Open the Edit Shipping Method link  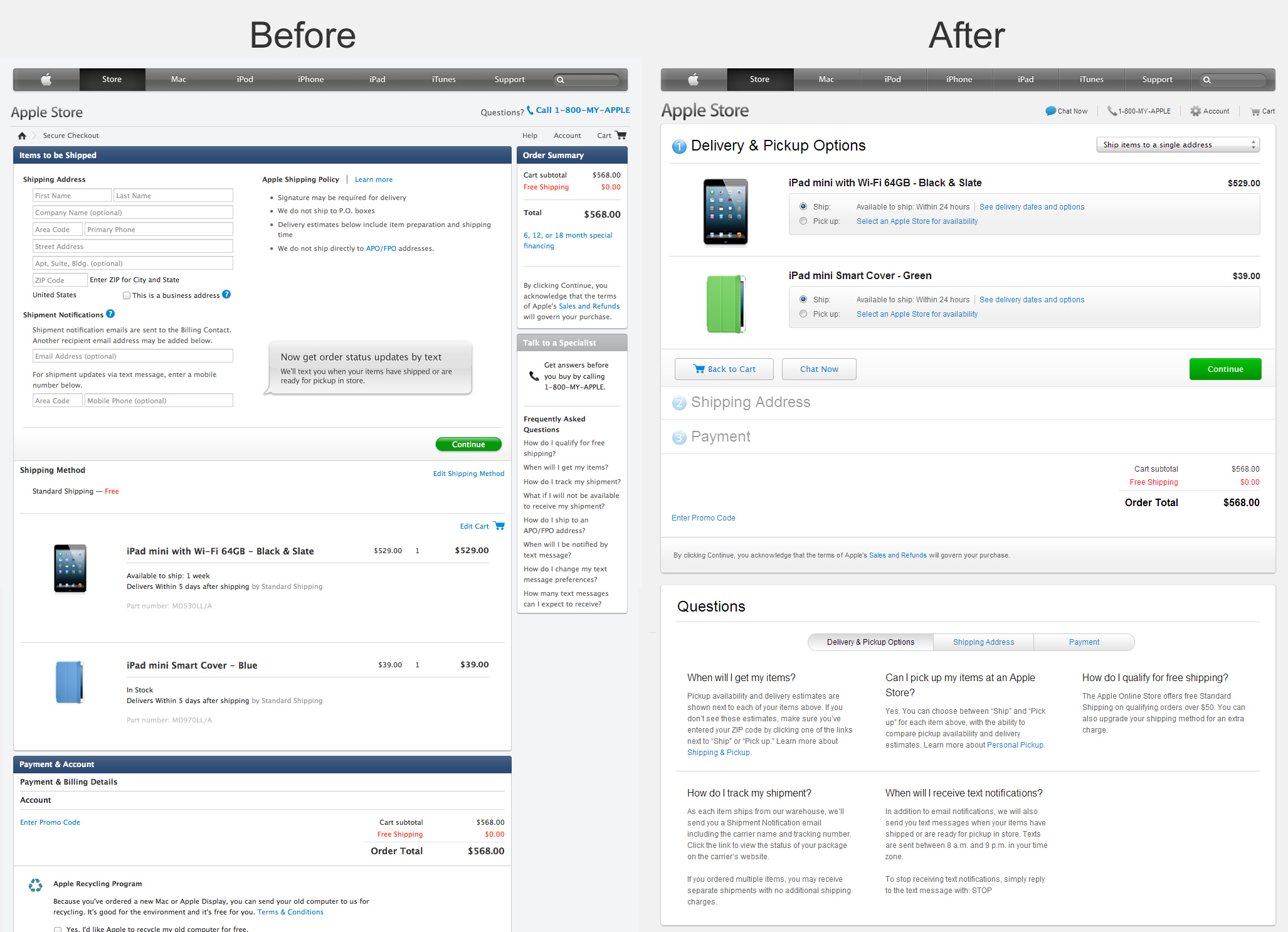pos(468,474)
